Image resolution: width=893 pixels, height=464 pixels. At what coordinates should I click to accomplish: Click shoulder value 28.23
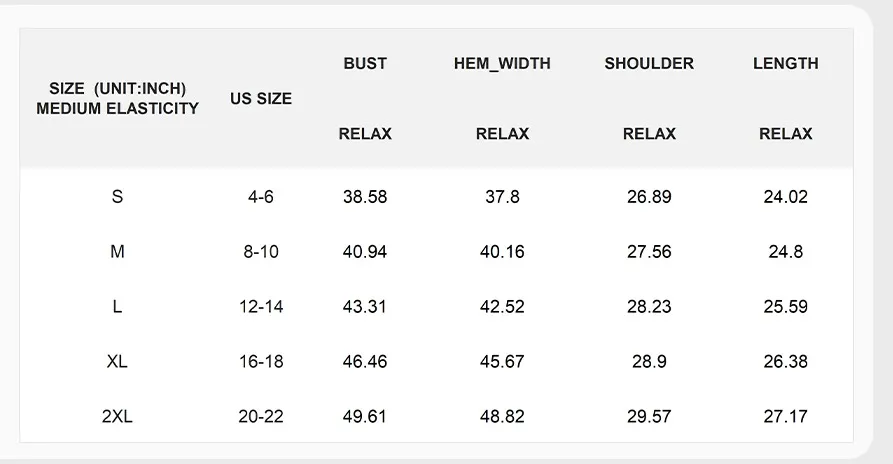(649, 307)
